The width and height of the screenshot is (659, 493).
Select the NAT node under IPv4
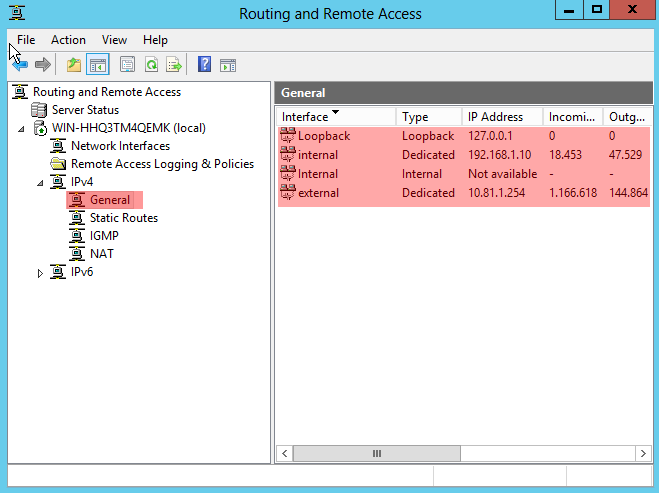click(101, 254)
